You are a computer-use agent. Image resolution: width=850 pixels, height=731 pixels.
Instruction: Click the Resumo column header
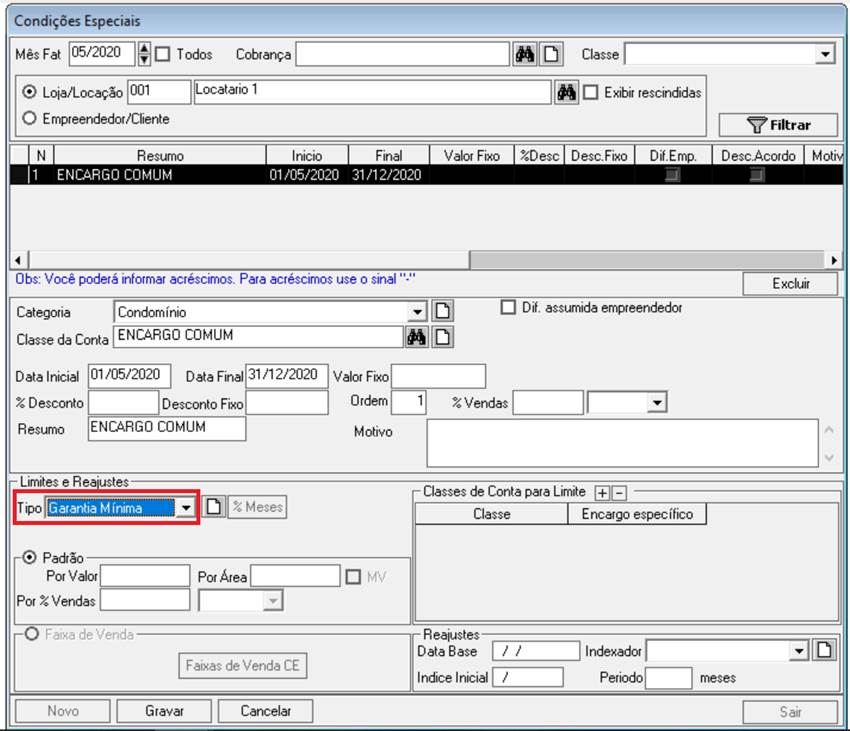tap(160, 156)
